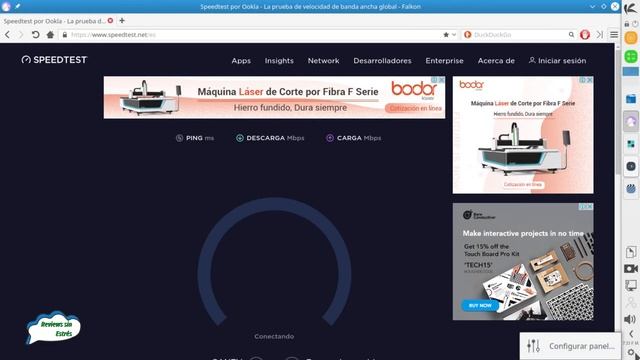Click the SPEEDTEST logo

[54, 60]
